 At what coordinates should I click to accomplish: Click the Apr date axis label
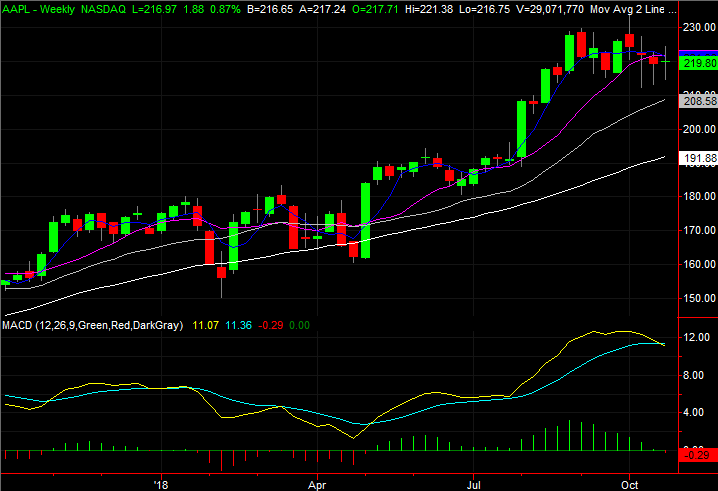point(317,485)
